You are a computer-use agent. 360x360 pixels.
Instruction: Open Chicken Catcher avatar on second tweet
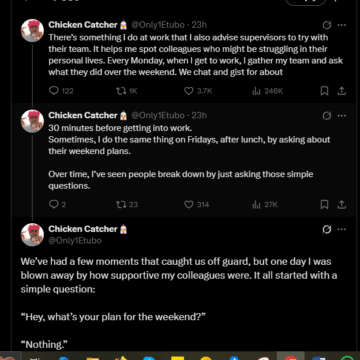click(32, 121)
